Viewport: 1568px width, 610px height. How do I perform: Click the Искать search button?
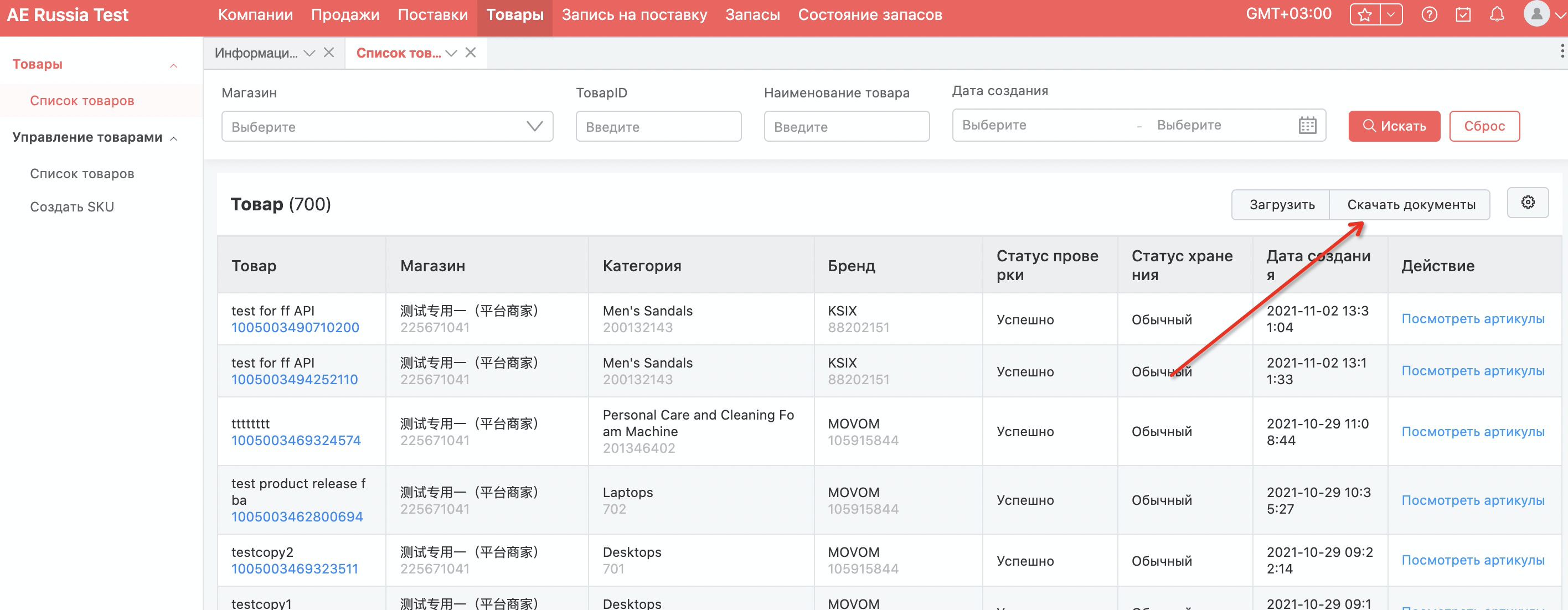[1394, 126]
